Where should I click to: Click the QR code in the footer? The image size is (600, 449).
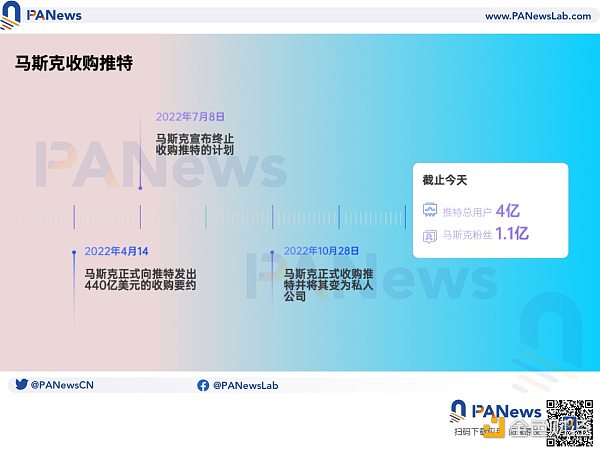(x=569, y=419)
